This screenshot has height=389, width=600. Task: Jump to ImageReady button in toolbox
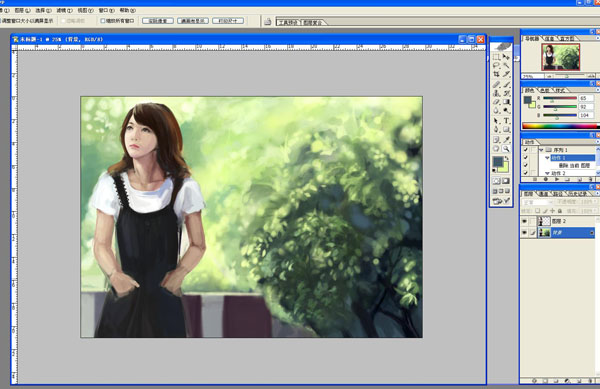pos(501,200)
